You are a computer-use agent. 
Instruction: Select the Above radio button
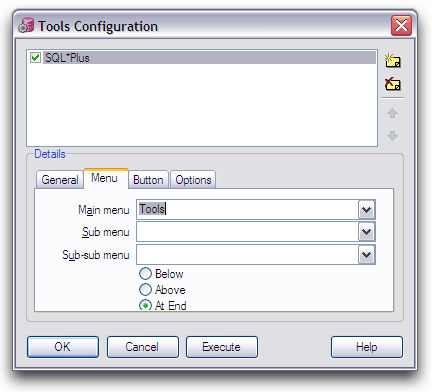point(145,289)
